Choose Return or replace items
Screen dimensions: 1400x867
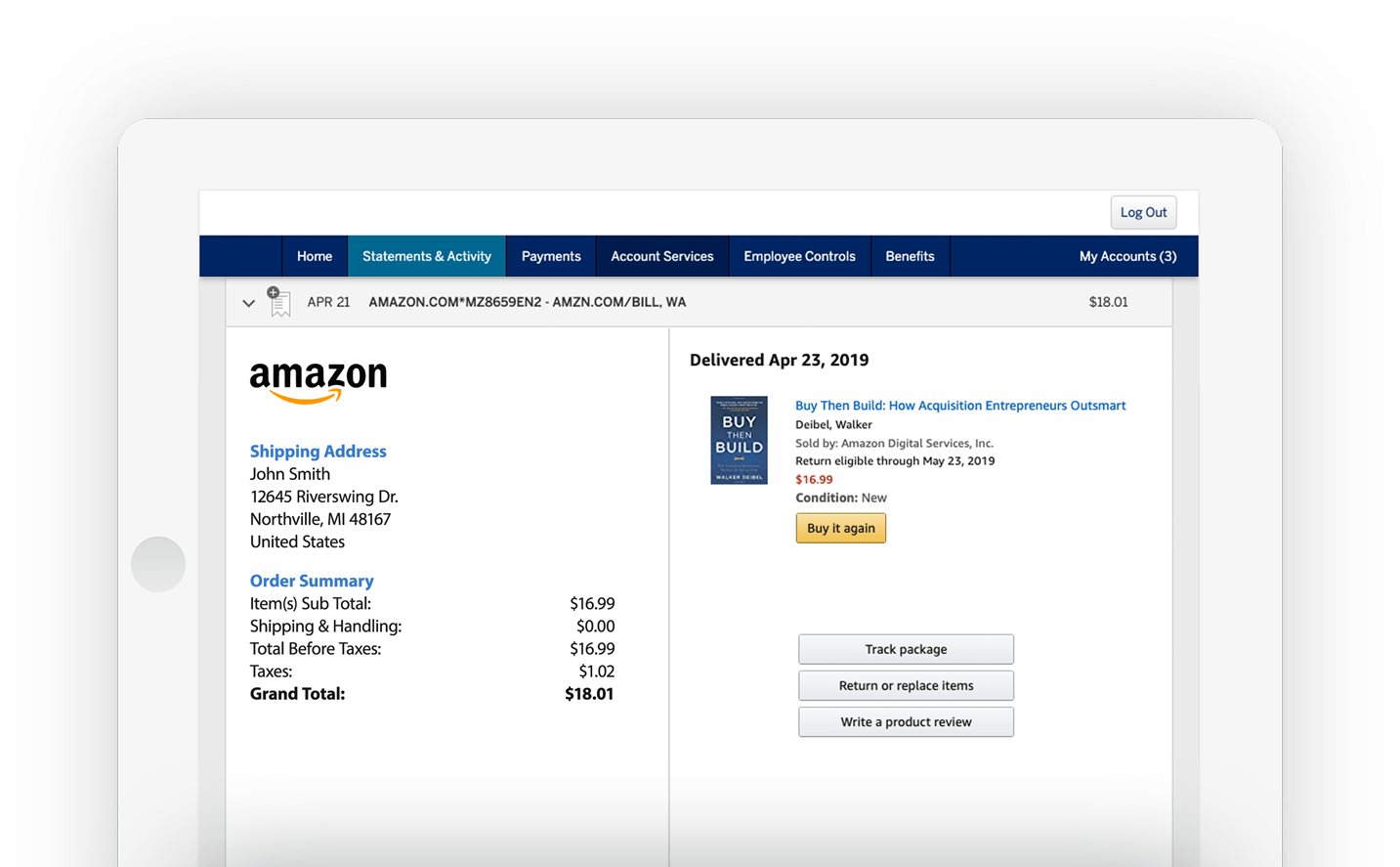pyautogui.click(x=906, y=685)
